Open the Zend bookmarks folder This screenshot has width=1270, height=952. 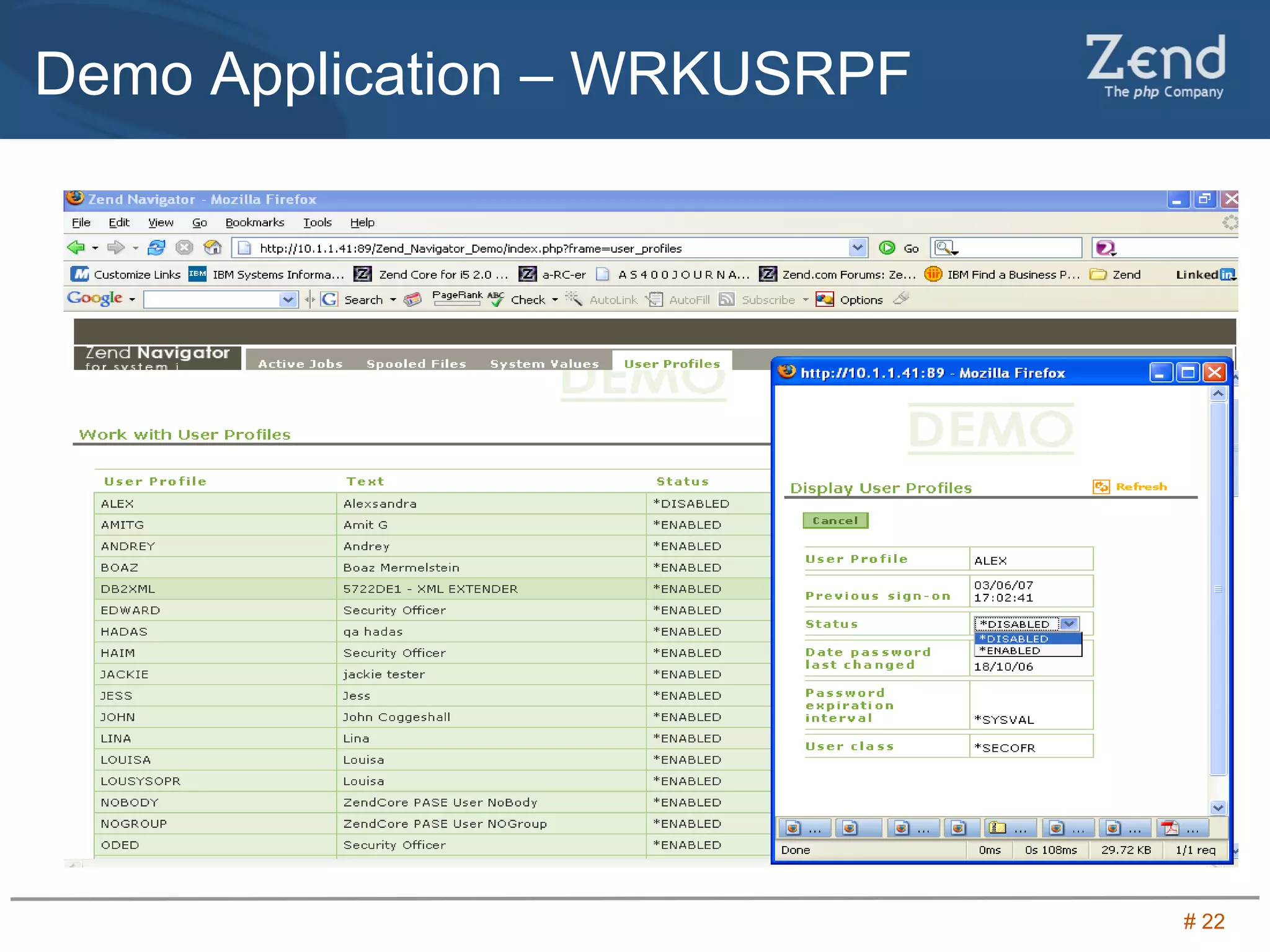(1116, 274)
